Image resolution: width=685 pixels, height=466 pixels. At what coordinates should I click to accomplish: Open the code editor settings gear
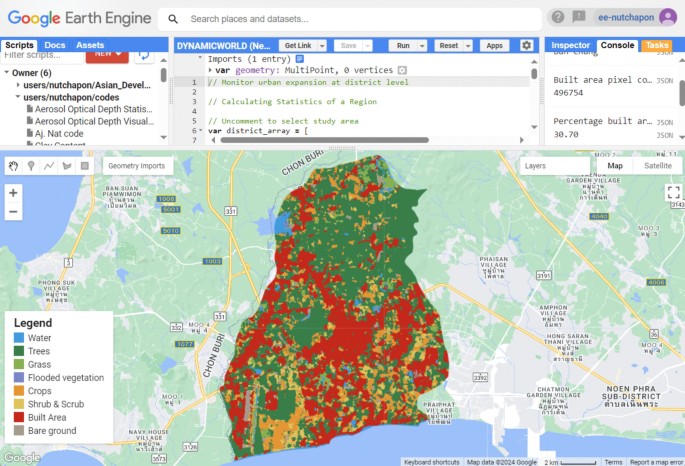(x=527, y=45)
